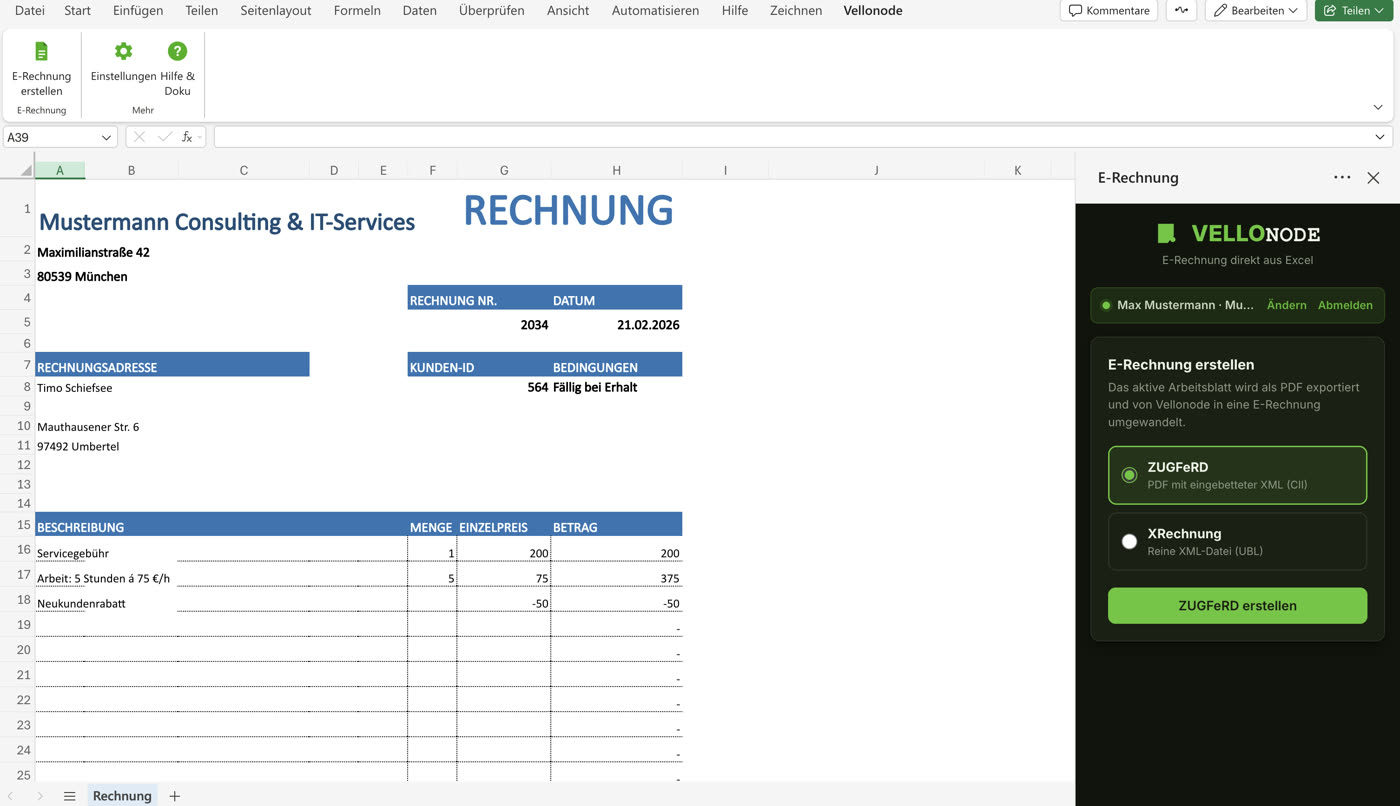Switch to the Einfügen ribbon tab
This screenshot has width=1400, height=806.
pyautogui.click(x=138, y=11)
